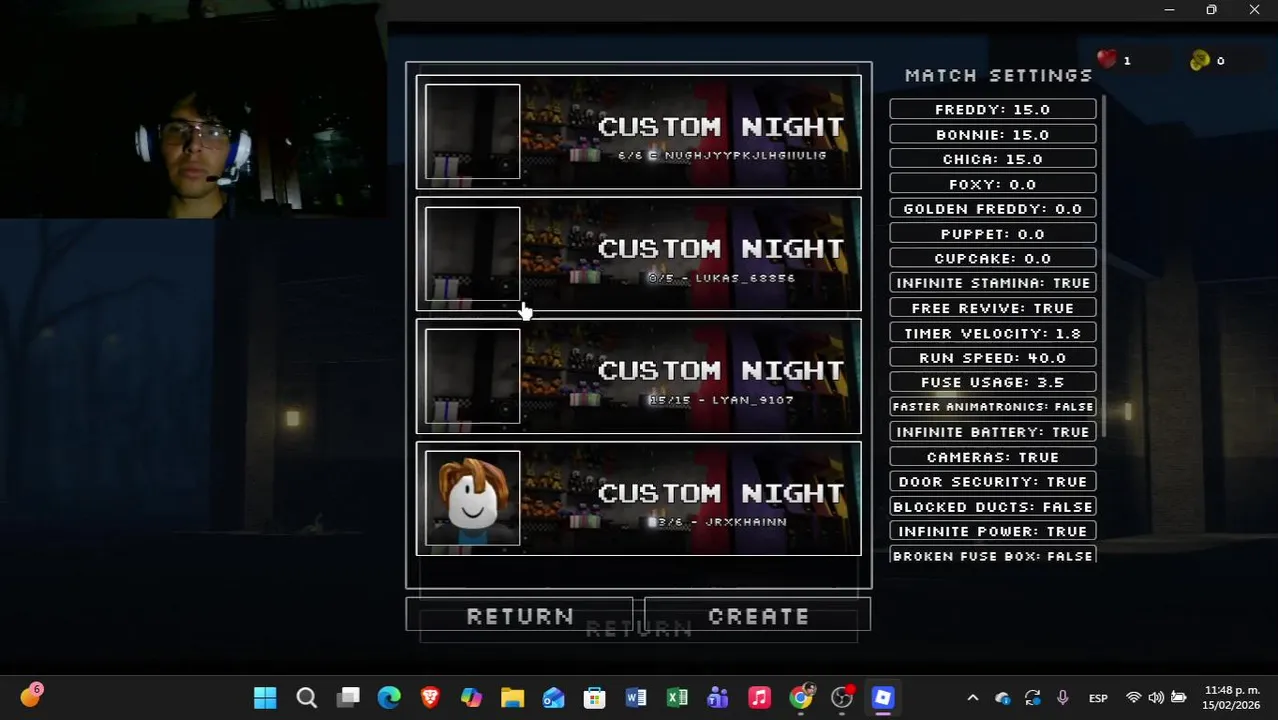The width and height of the screenshot is (1278, 720).
Task: Select the Roblox taskbar icon
Action: 883,698
